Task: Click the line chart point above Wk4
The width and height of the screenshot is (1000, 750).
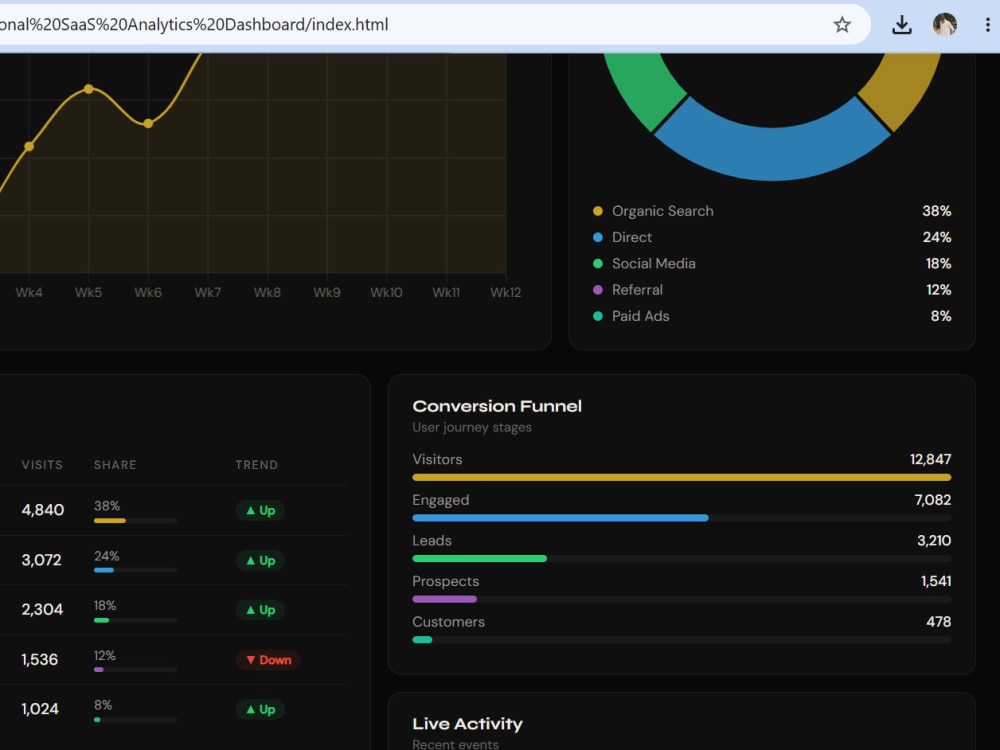Action: click(x=29, y=146)
